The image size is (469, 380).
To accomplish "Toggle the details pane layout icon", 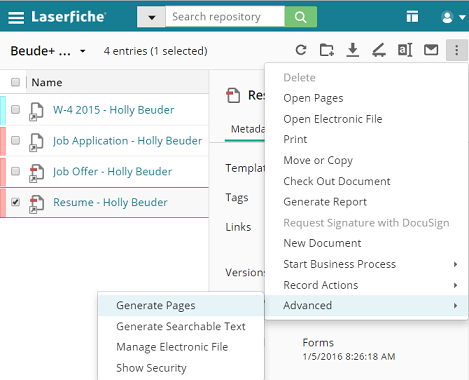I will (x=412, y=17).
